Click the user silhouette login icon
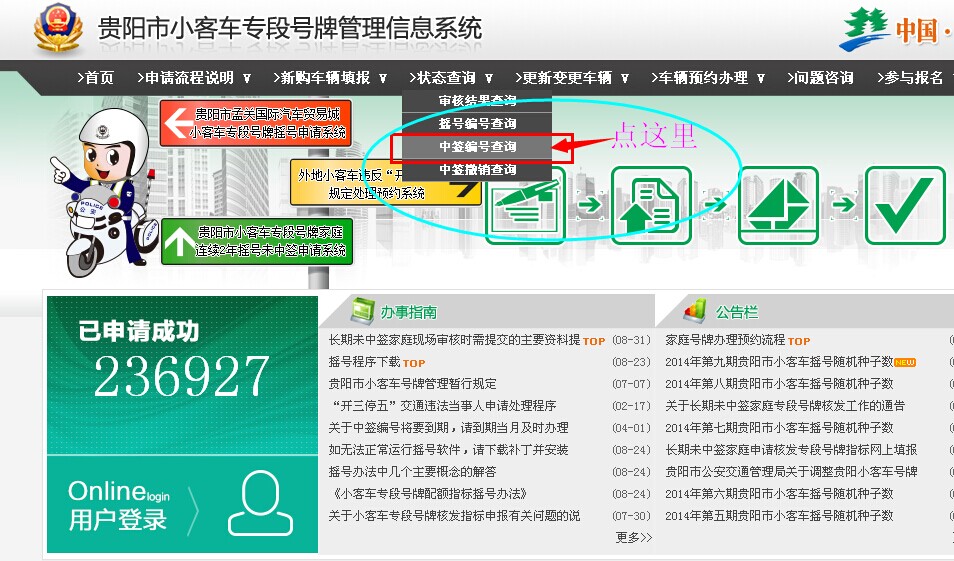Screen dimensions: 954x561 (259, 504)
